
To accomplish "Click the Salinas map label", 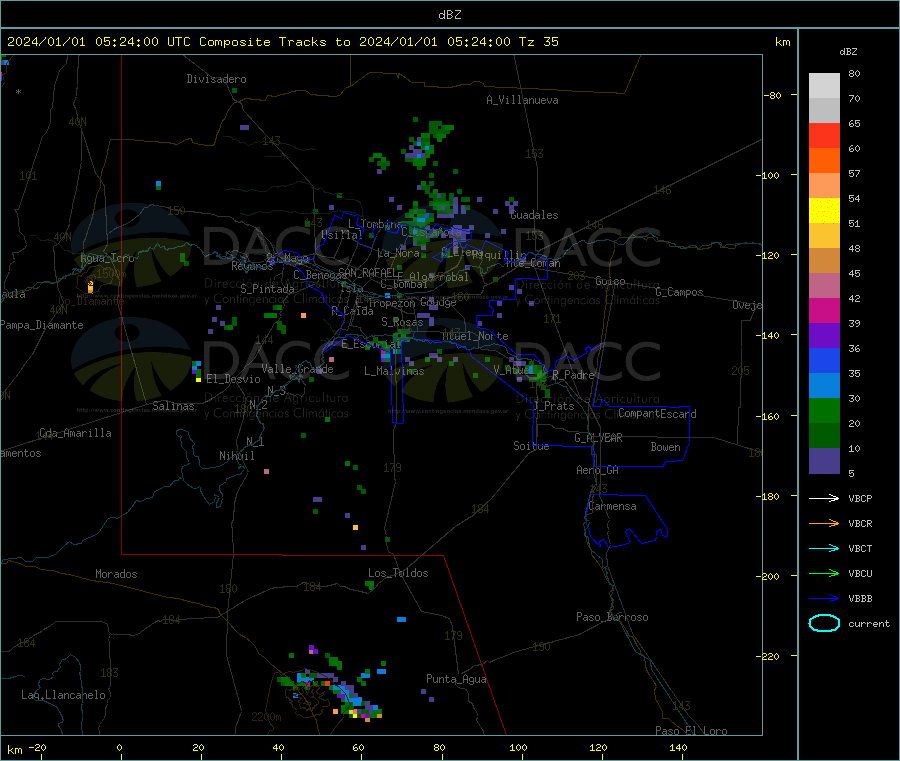I will [173, 406].
